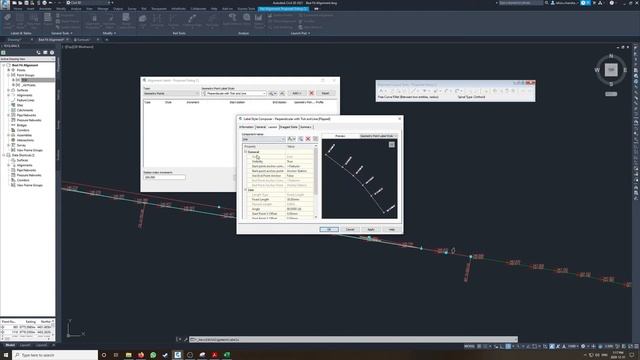The height and width of the screenshot is (360, 640).
Task: Delete the selected label with red X in Alignment Labels
Action: 311,93
